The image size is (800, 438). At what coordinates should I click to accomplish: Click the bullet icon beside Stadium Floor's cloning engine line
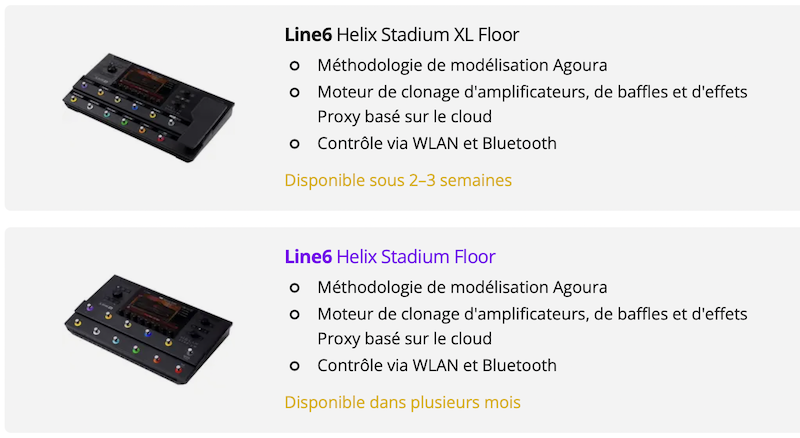[x=294, y=314]
